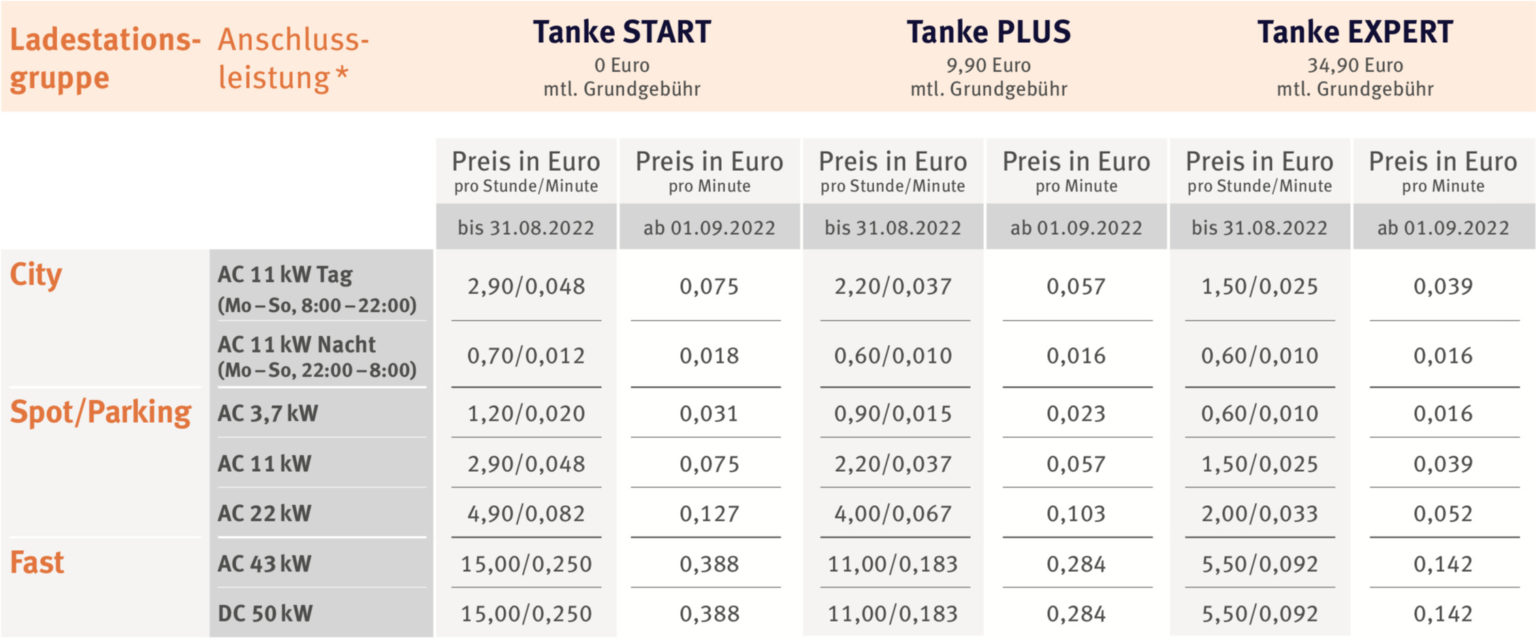Select the "Tanke PLUS" tariff heading
Screen dimensions: 1536x640
point(988,32)
